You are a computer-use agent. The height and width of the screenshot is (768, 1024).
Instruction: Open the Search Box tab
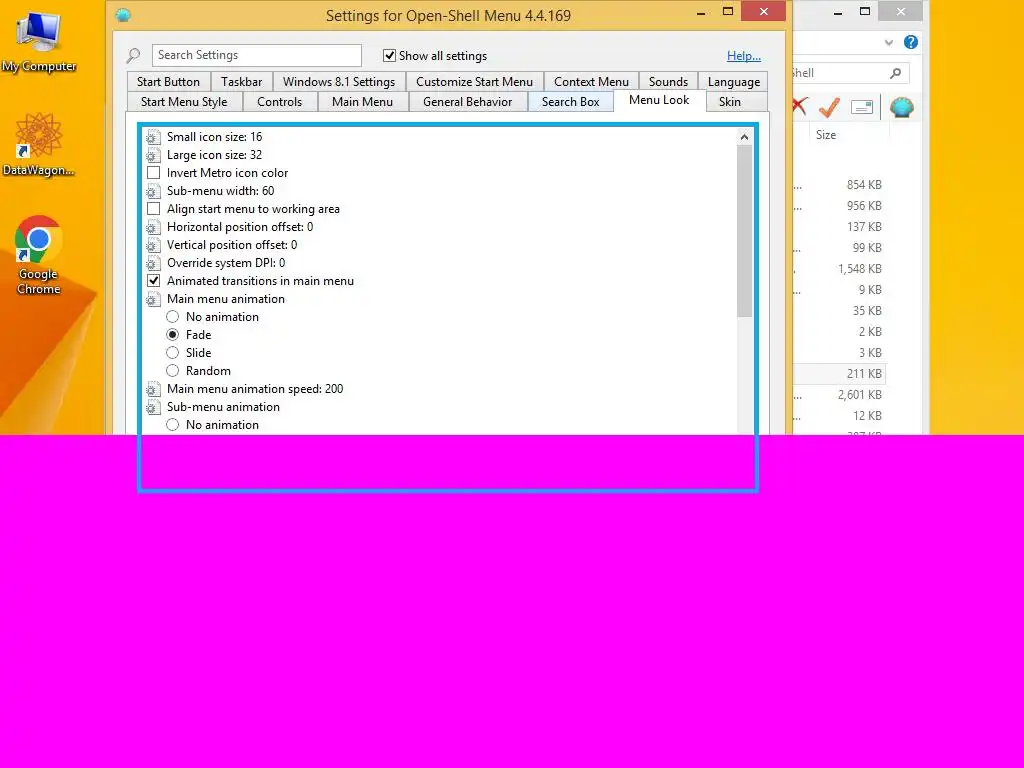click(x=571, y=102)
